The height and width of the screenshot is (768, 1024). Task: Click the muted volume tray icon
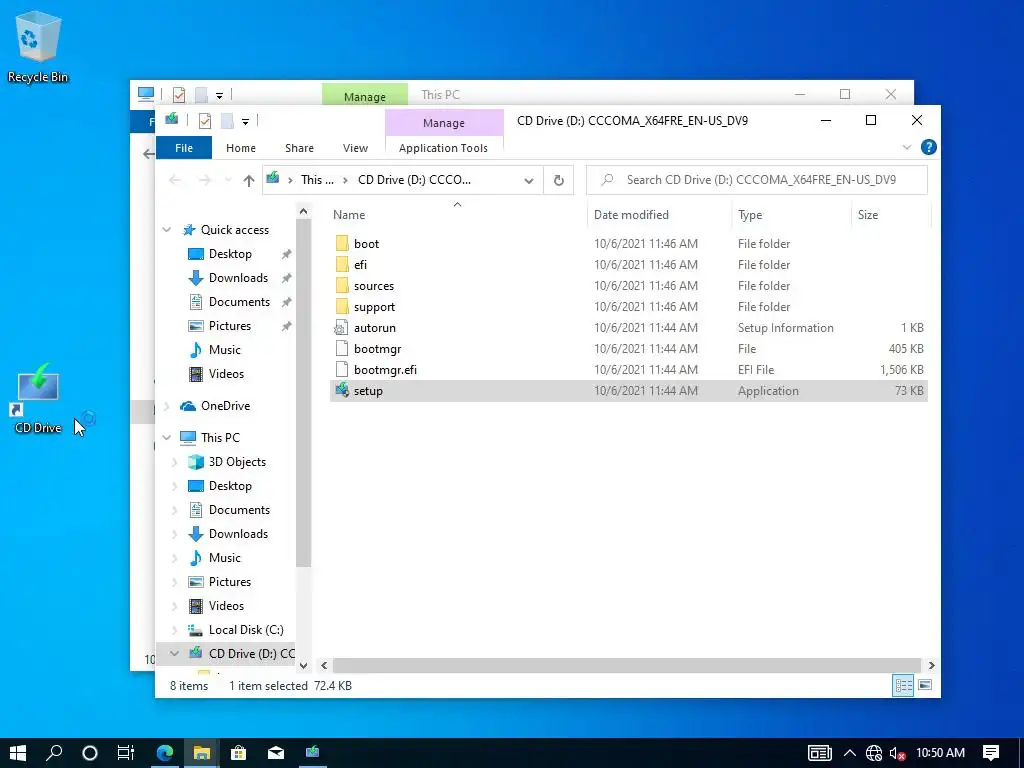(897, 753)
